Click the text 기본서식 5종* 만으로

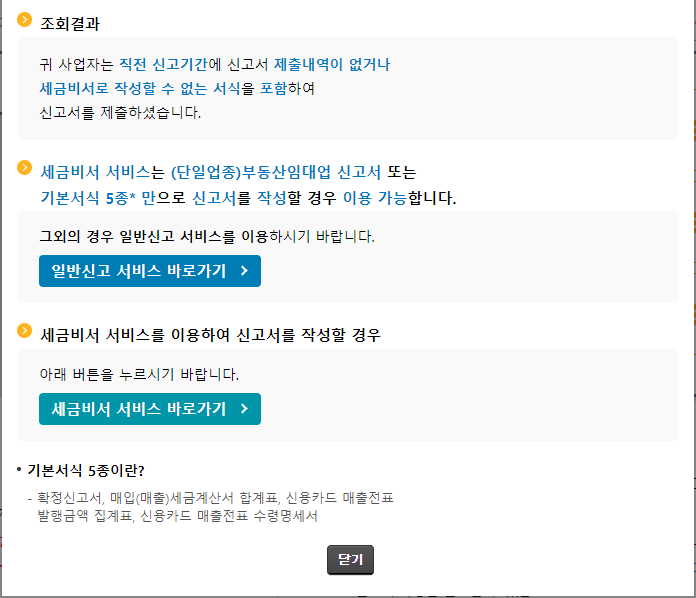(113, 198)
